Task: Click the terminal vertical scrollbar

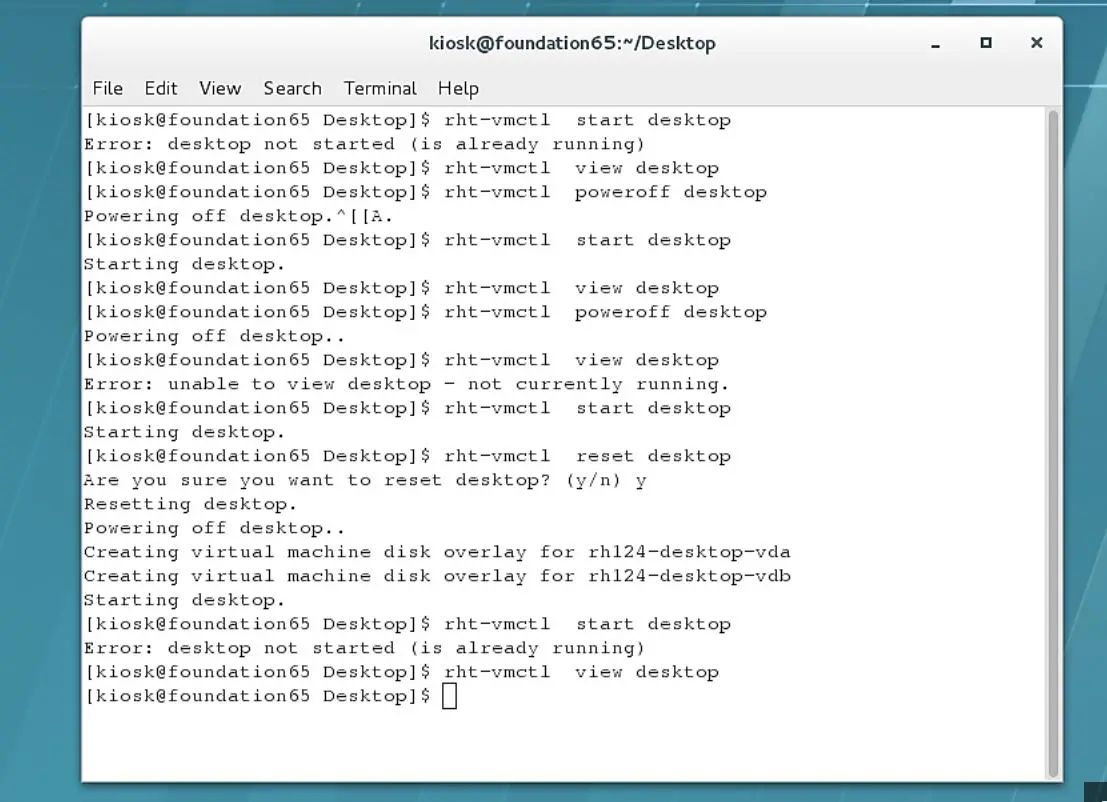Action: [1053, 443]
